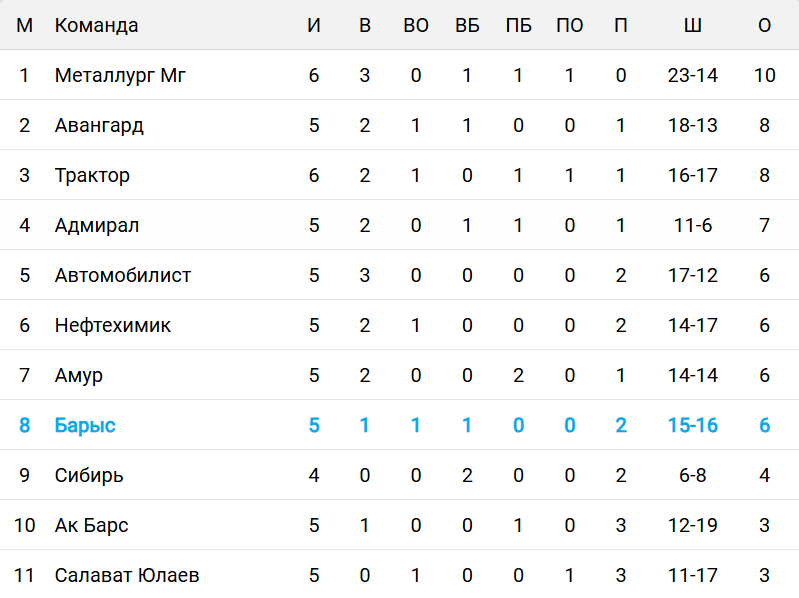Select the Трактор team row name
This screenshot has height=598, width=799.
92,175
